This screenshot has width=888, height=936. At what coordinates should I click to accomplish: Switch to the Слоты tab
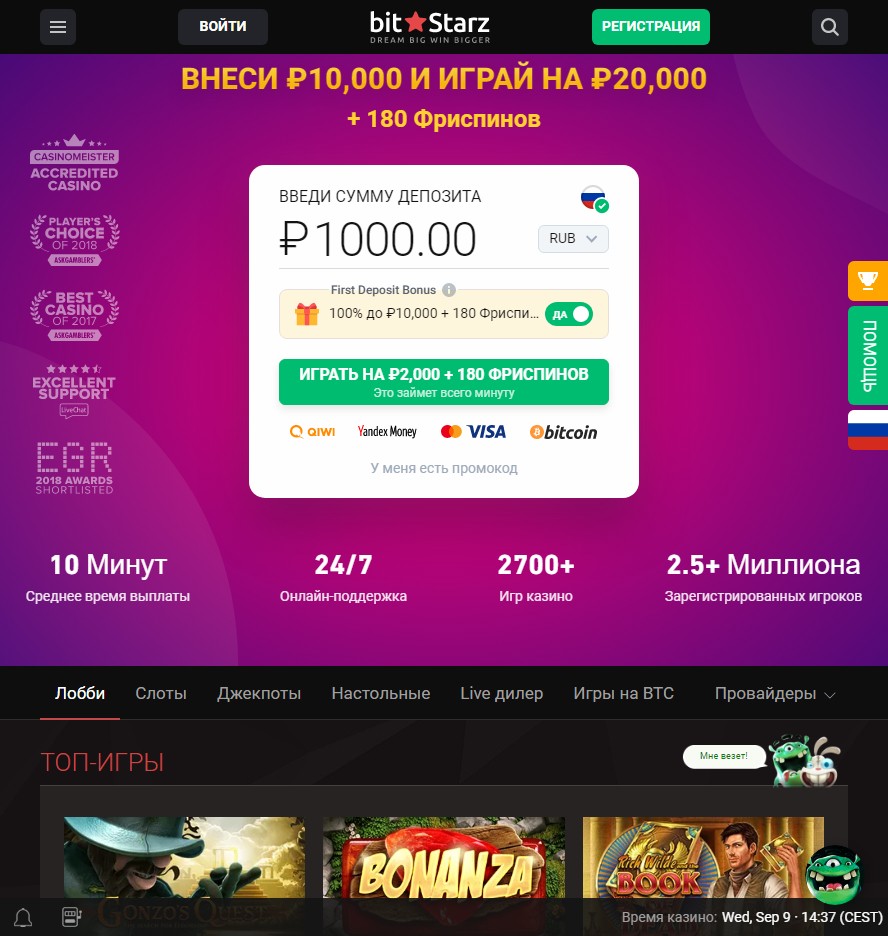pos(161,694)
